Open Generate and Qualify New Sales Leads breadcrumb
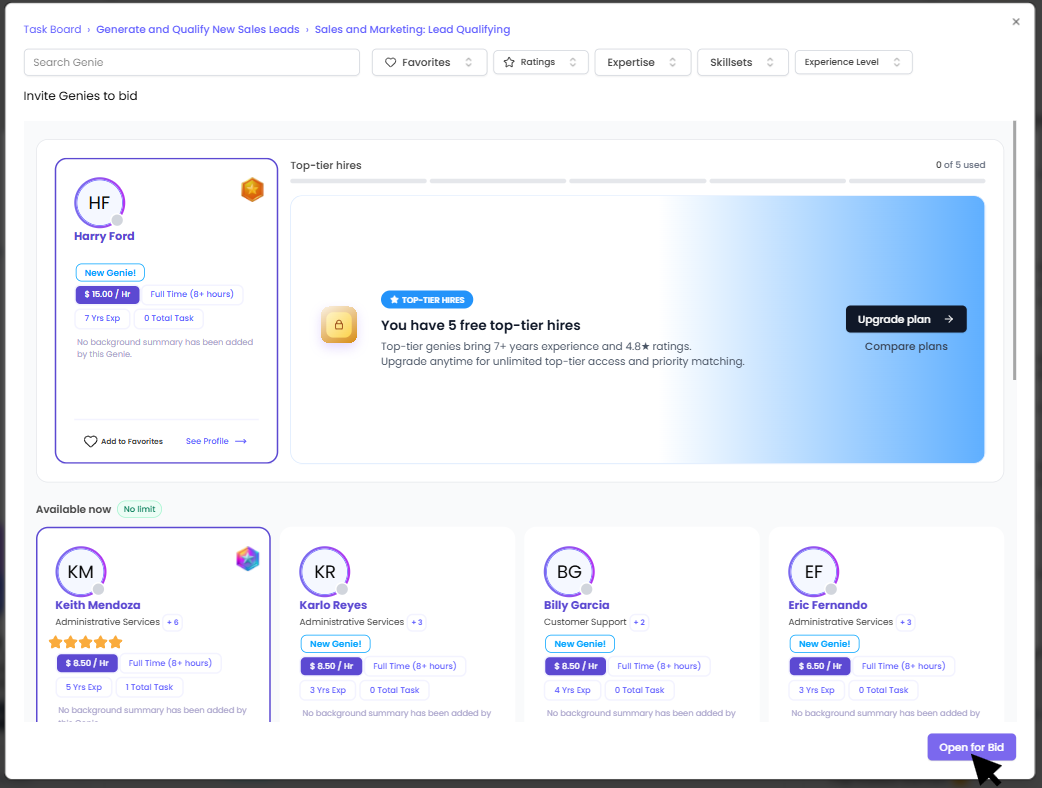 click(x=197, y=29)
